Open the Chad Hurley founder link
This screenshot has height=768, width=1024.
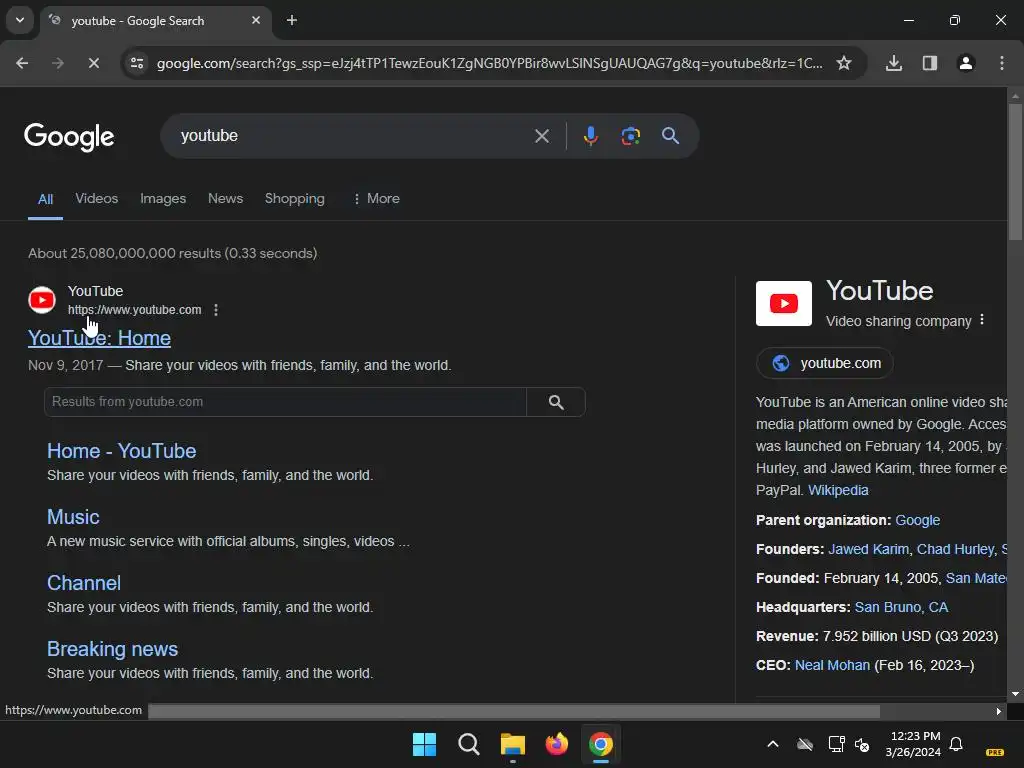click(x=955, y=549)
